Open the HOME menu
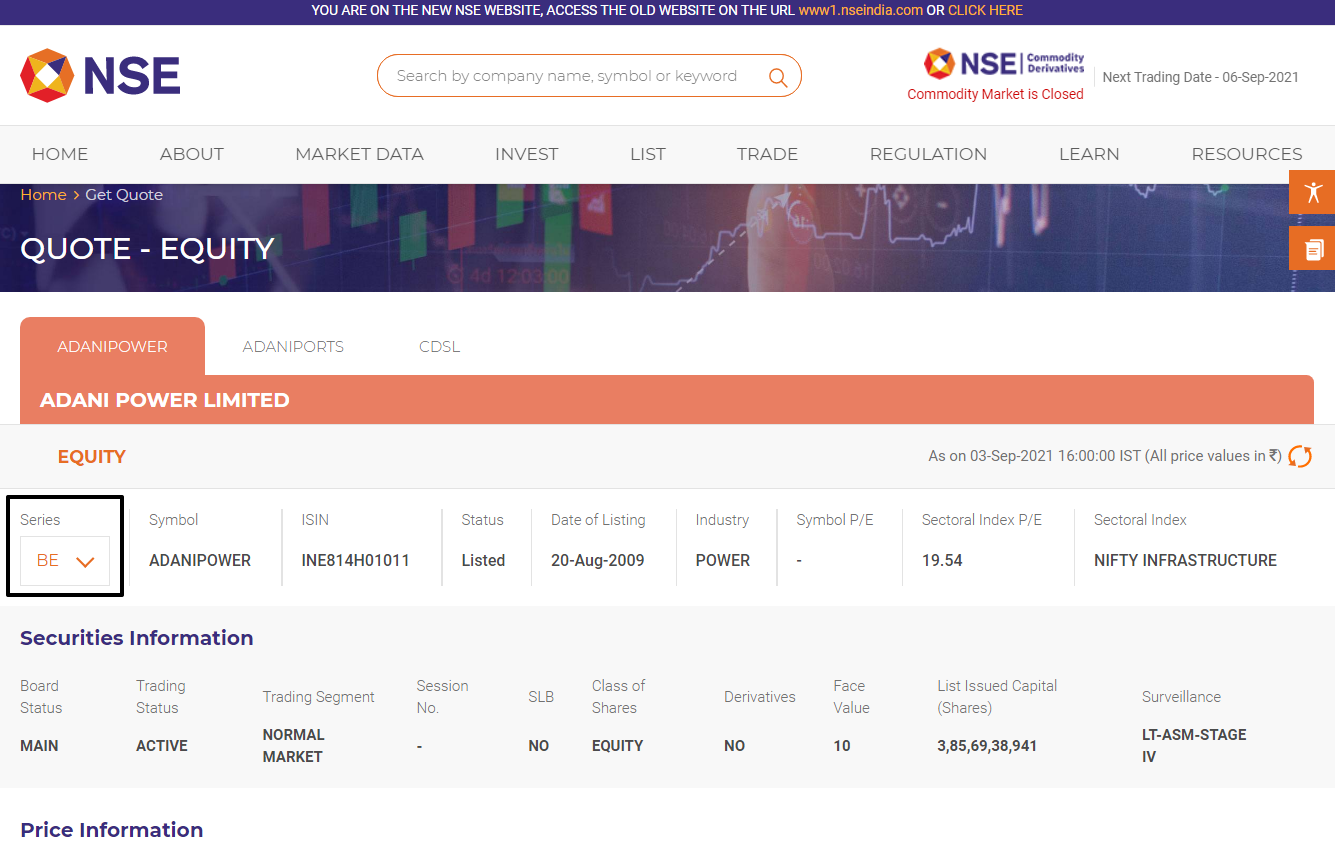The height and width of the screenshot is (842, 1335). [x=60, y=154]
